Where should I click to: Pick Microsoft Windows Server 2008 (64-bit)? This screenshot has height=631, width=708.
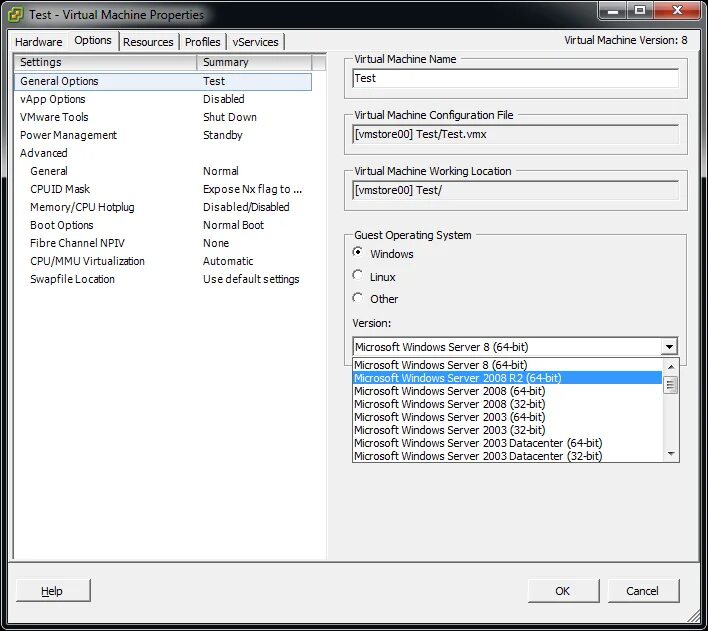click(x=507, y=391)
